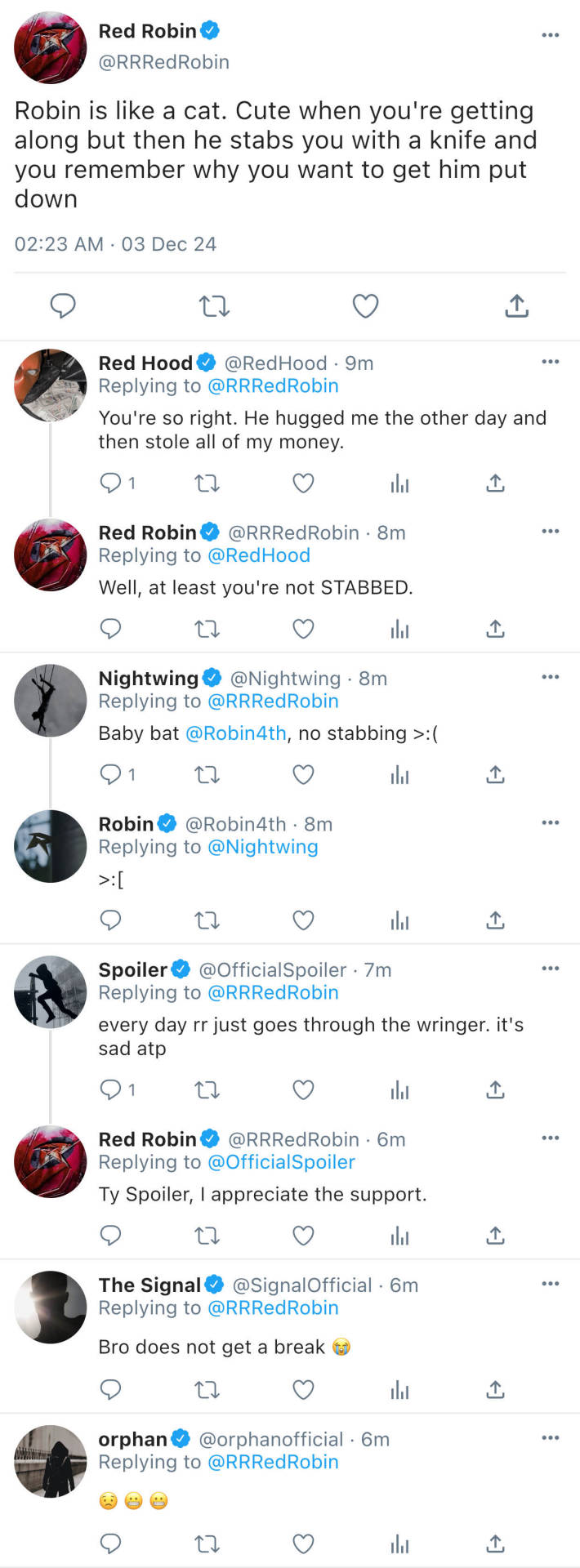Image resolution: width=580 pixels, height=1568 pixels.
Task: Open @OfficialSpoiler link in Red Robin's reply
Action: pos(282,1162)
